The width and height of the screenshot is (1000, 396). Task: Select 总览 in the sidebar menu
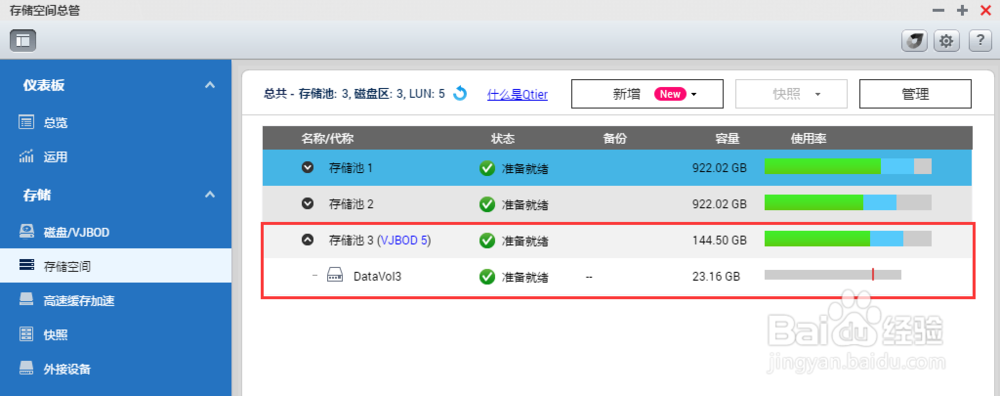55,123
